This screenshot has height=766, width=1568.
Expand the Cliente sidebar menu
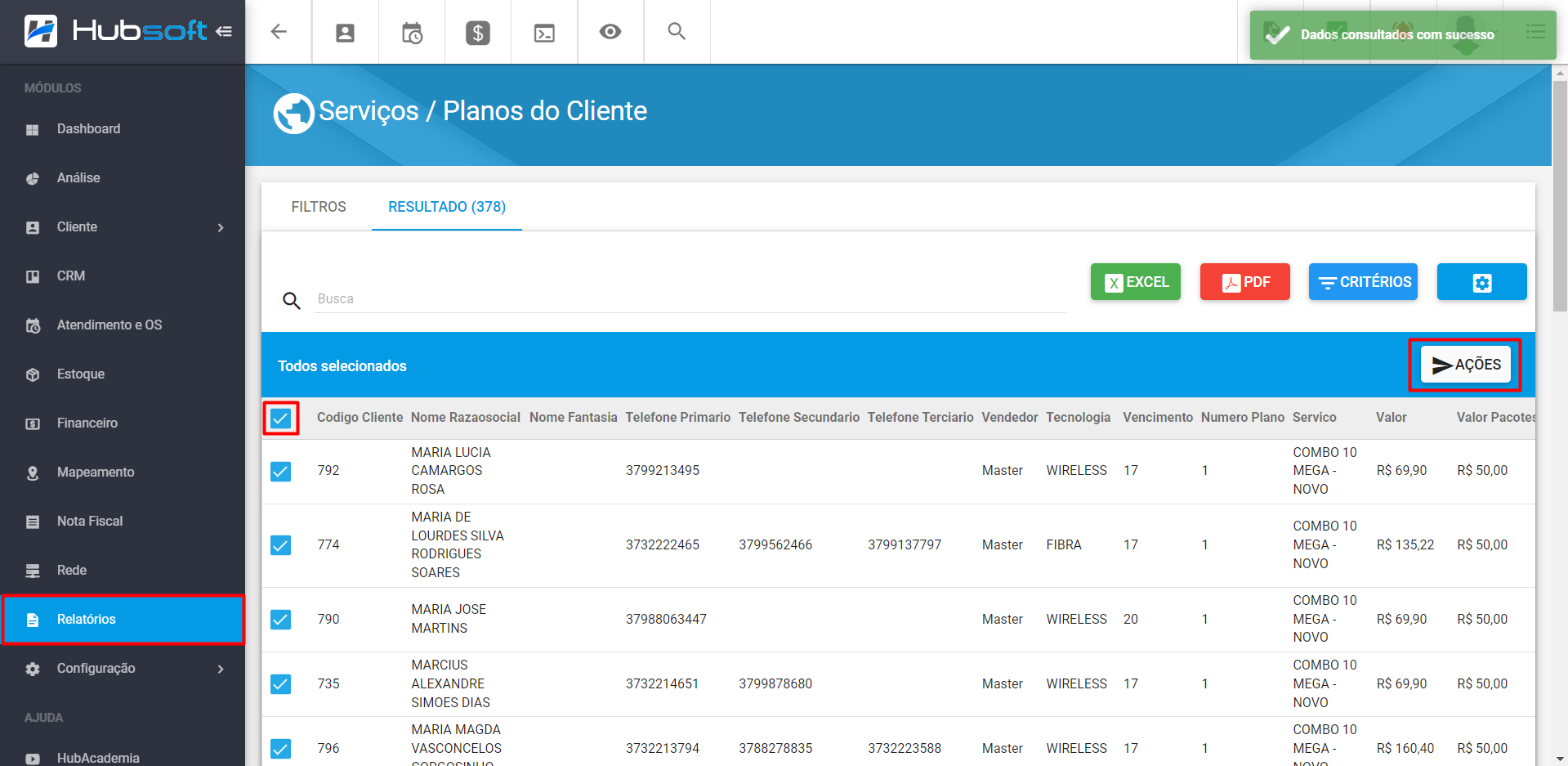pos(123,227)
